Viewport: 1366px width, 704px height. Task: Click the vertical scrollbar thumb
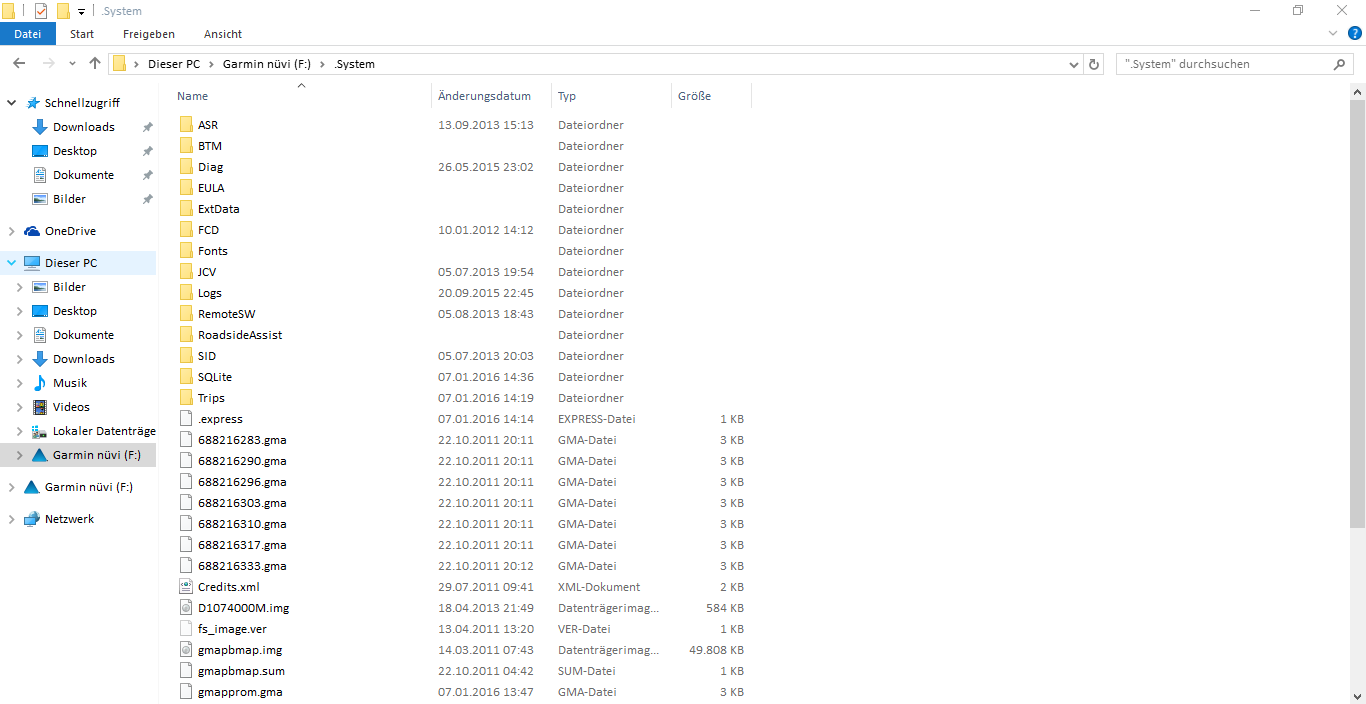[x=1357, y=313]
